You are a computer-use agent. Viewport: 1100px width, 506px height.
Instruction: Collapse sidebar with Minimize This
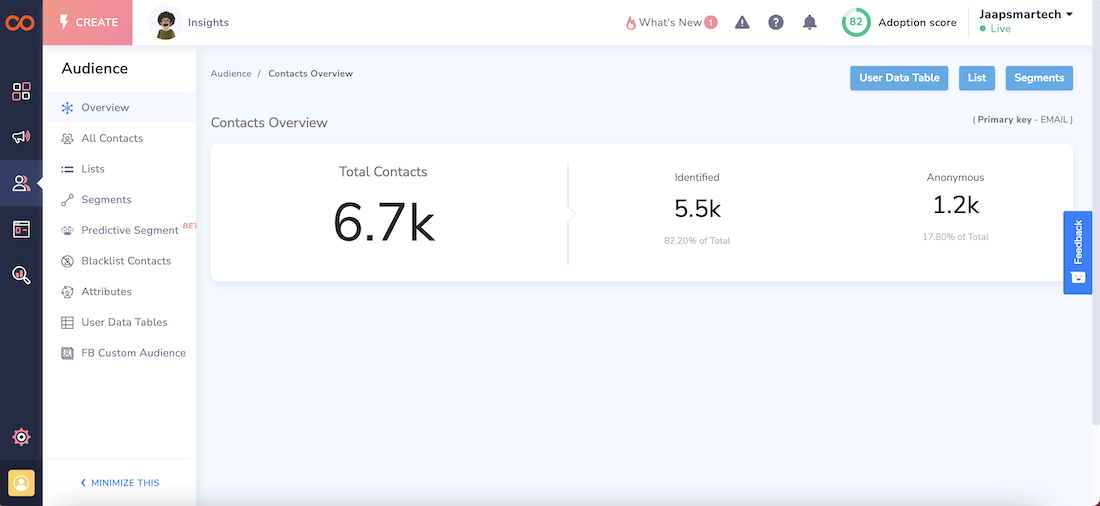pyautogui.click(x=120, y=483)
